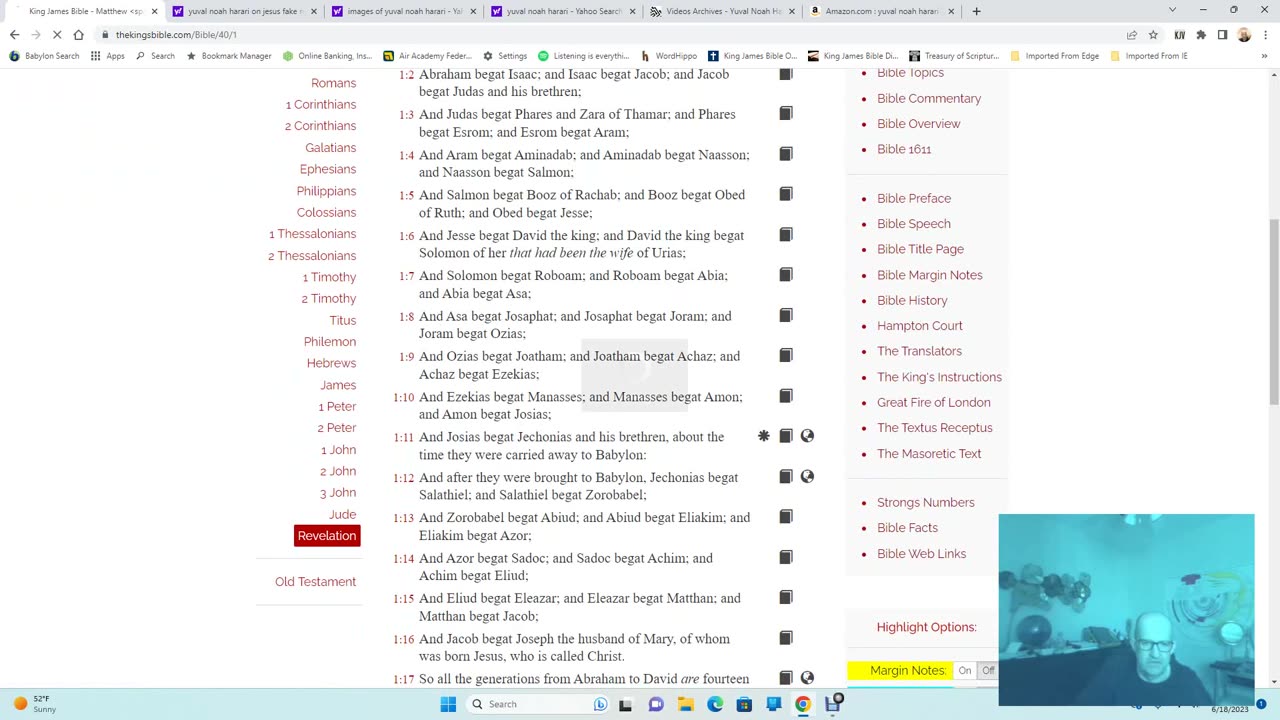The image size is (1280, 720).
Task: Expand the Chrome tab search dropdown arrow
Action: [x=1172, y=10]
